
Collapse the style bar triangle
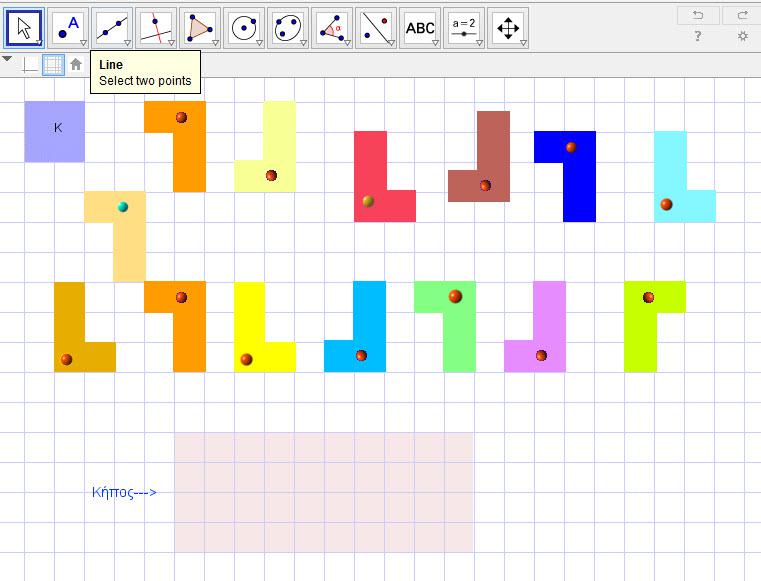[x=7, y=59]
